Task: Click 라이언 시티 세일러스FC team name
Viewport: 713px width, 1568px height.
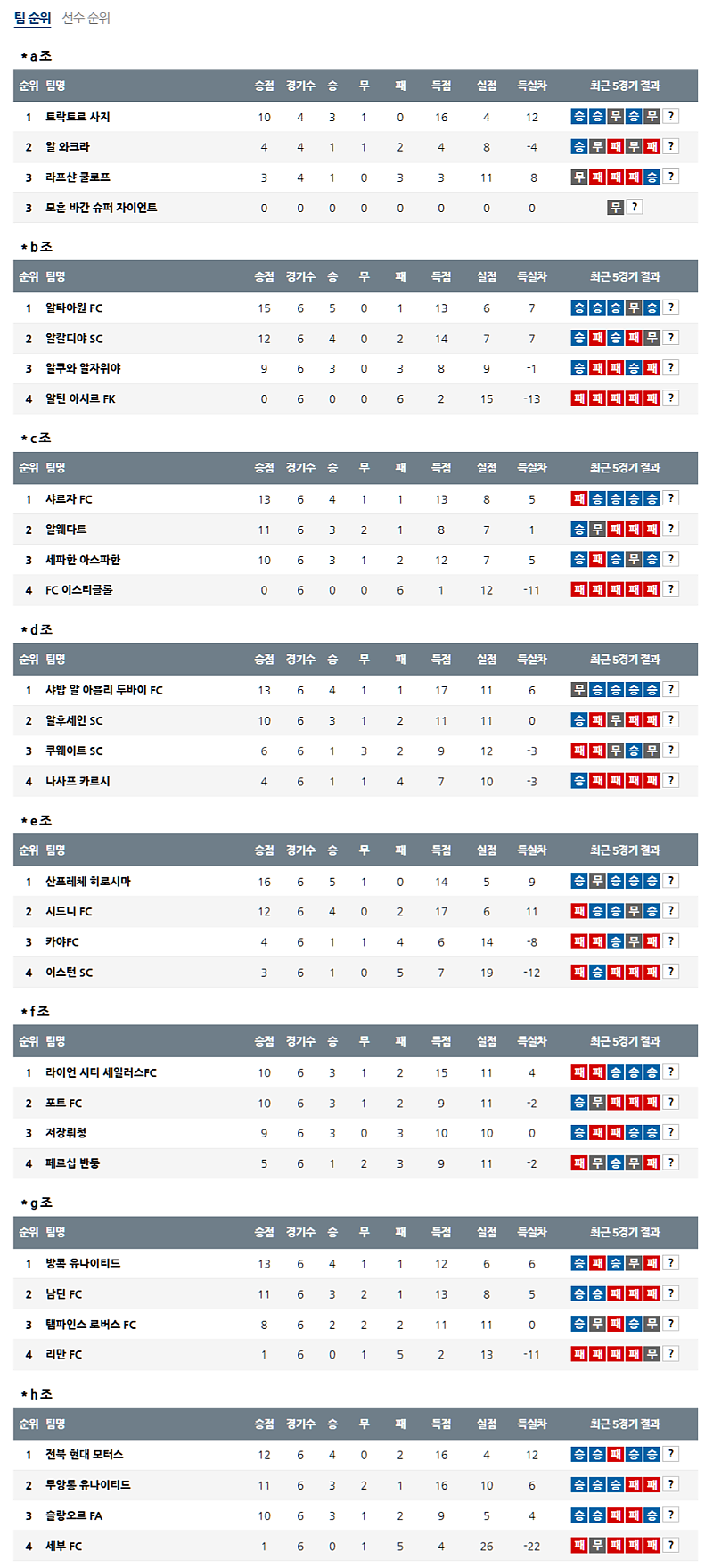Action: 101,1072
